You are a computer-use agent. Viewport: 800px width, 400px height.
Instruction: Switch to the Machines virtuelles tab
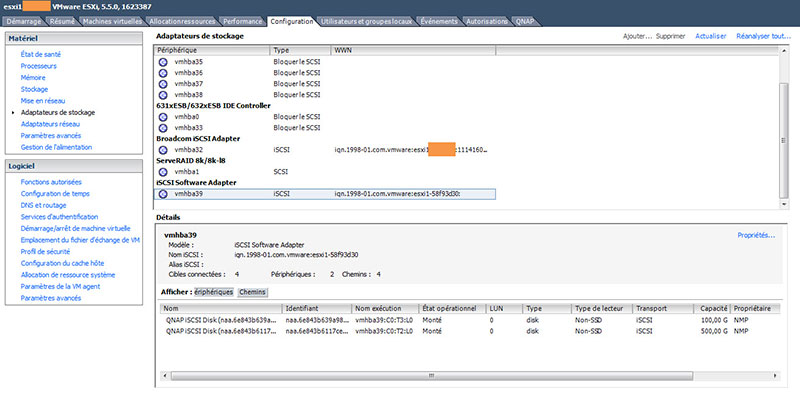(112, 21)
